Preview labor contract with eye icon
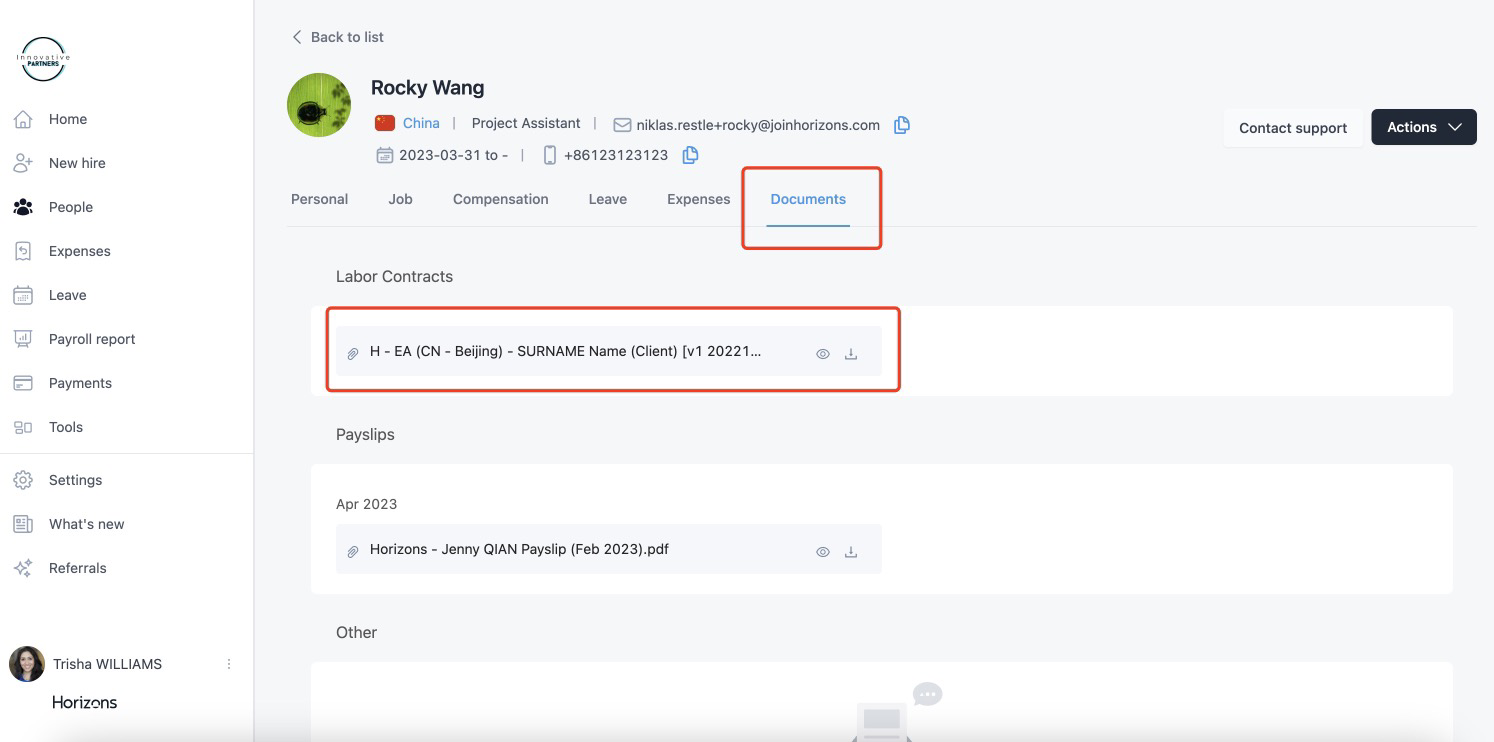This screenshot has height=742, width=1494. (x=823, y=354)
